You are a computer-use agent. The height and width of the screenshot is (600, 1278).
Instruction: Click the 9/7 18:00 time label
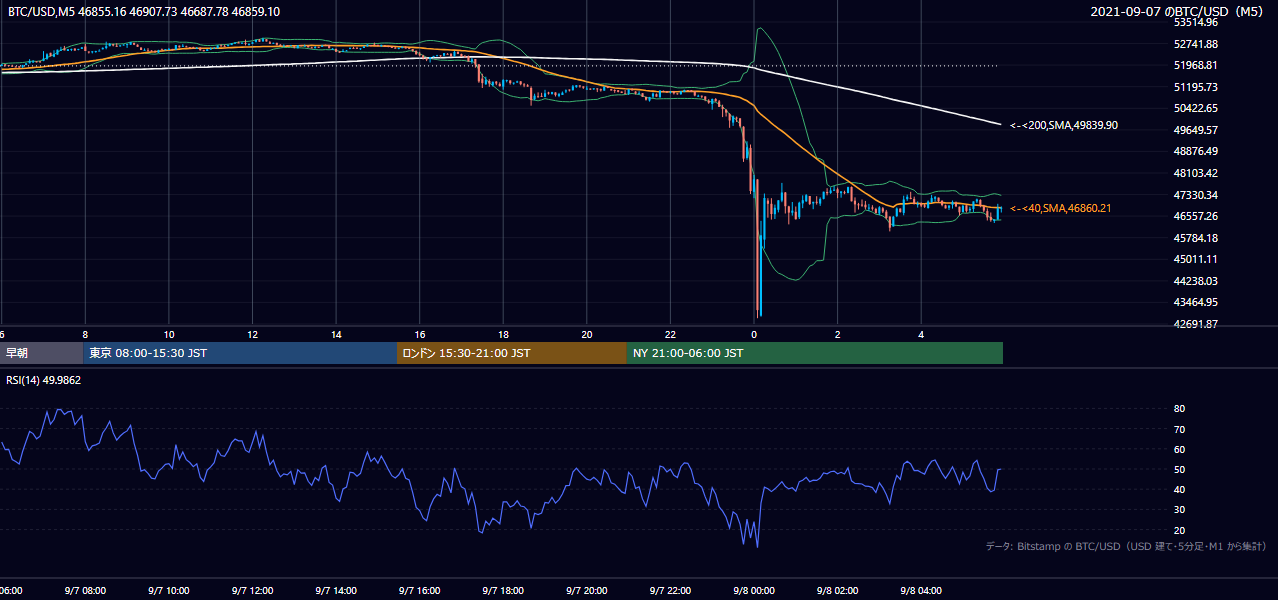click(504, 591)
